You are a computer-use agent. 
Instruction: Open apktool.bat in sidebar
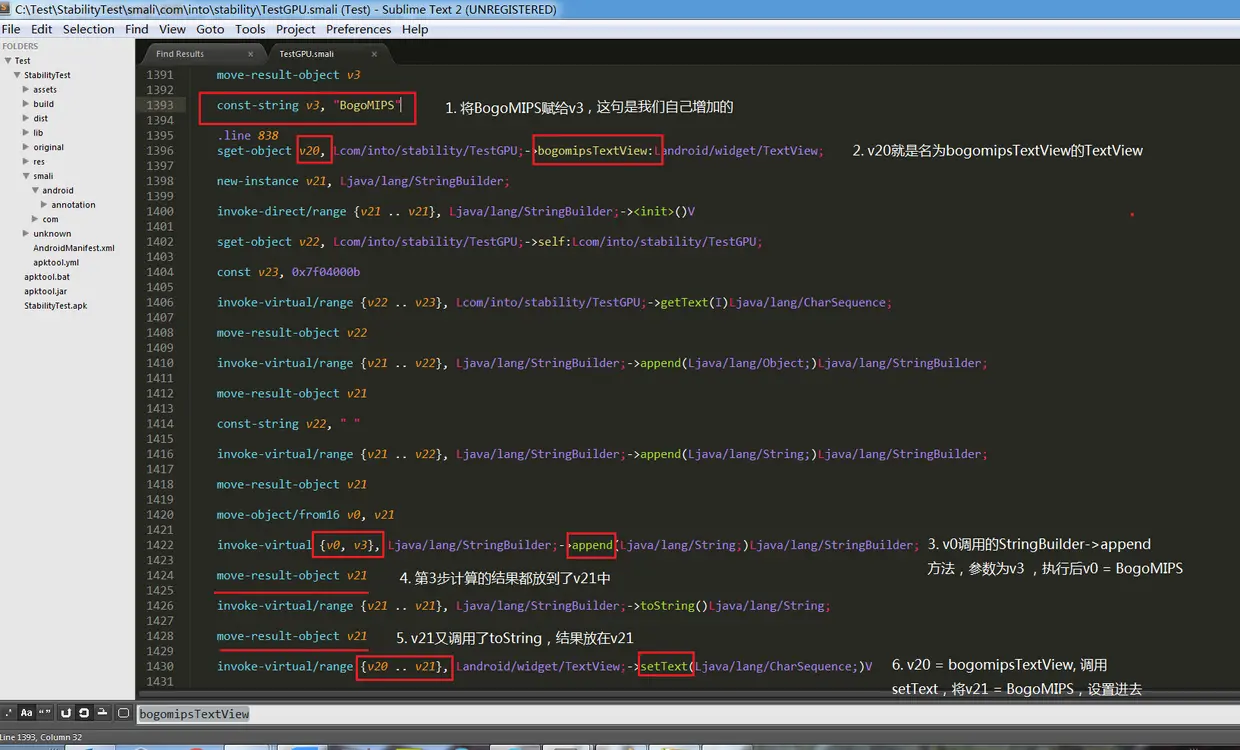pyautogui.click(x=47, y=277)
